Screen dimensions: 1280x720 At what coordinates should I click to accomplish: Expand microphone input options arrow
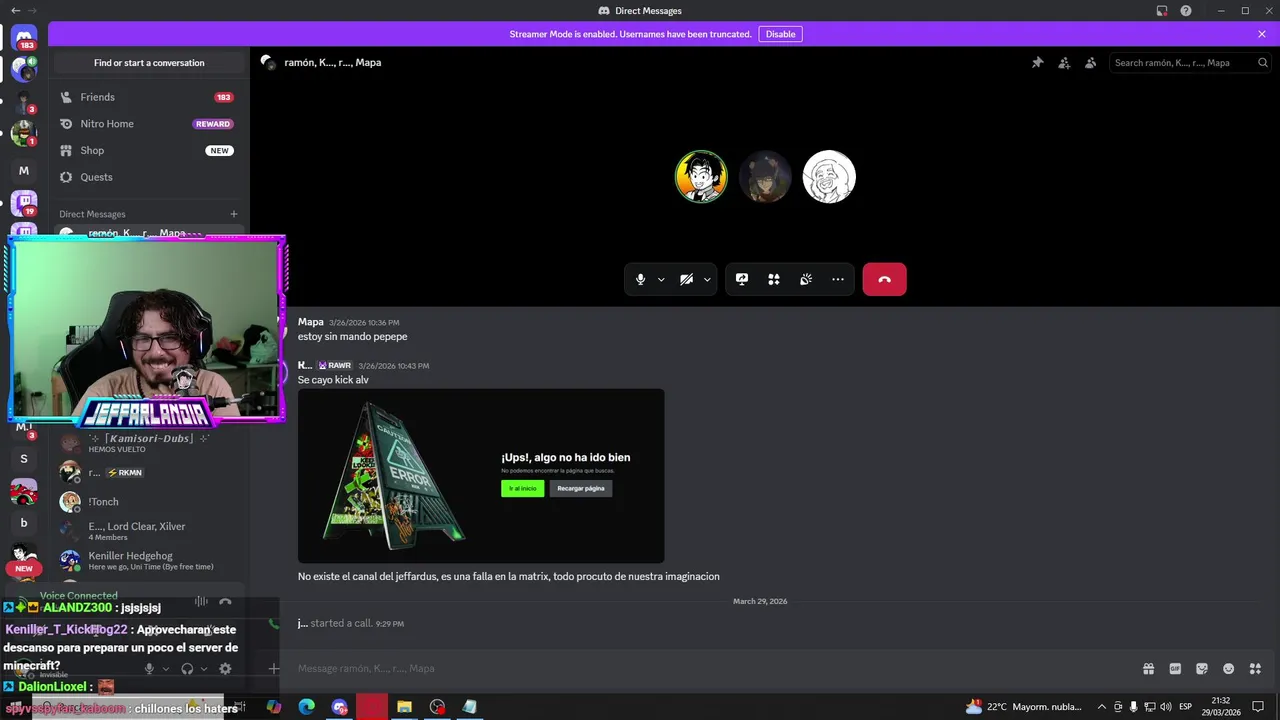tap(661, 279)
